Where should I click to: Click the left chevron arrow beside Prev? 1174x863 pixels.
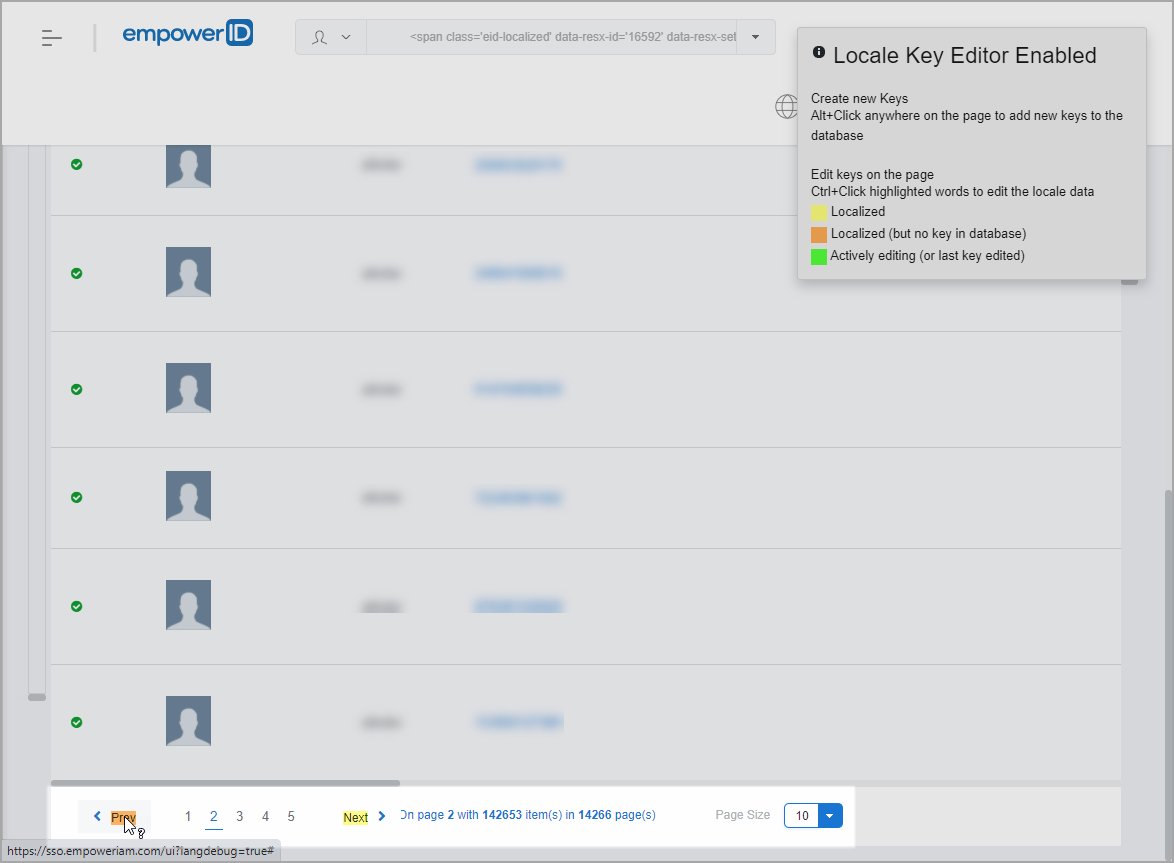(97, 817)
